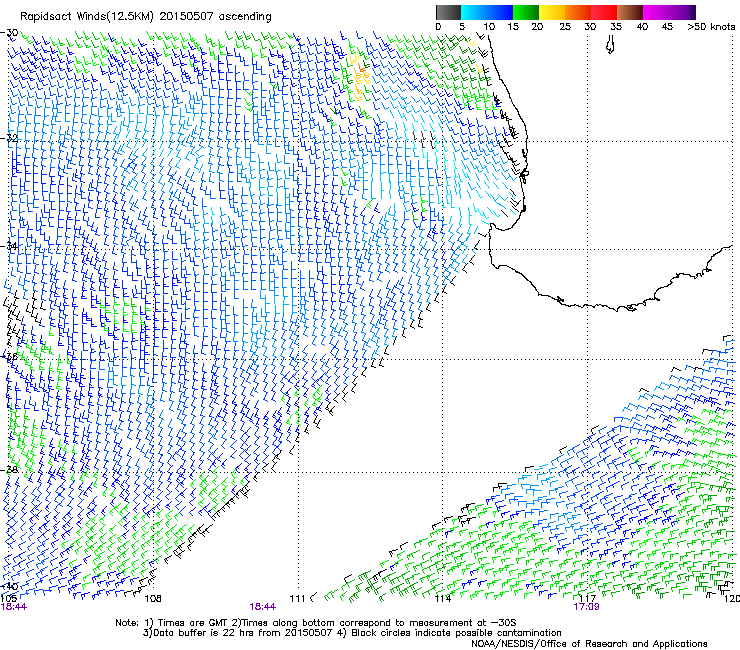Click longitude label 108

point(153,599)
